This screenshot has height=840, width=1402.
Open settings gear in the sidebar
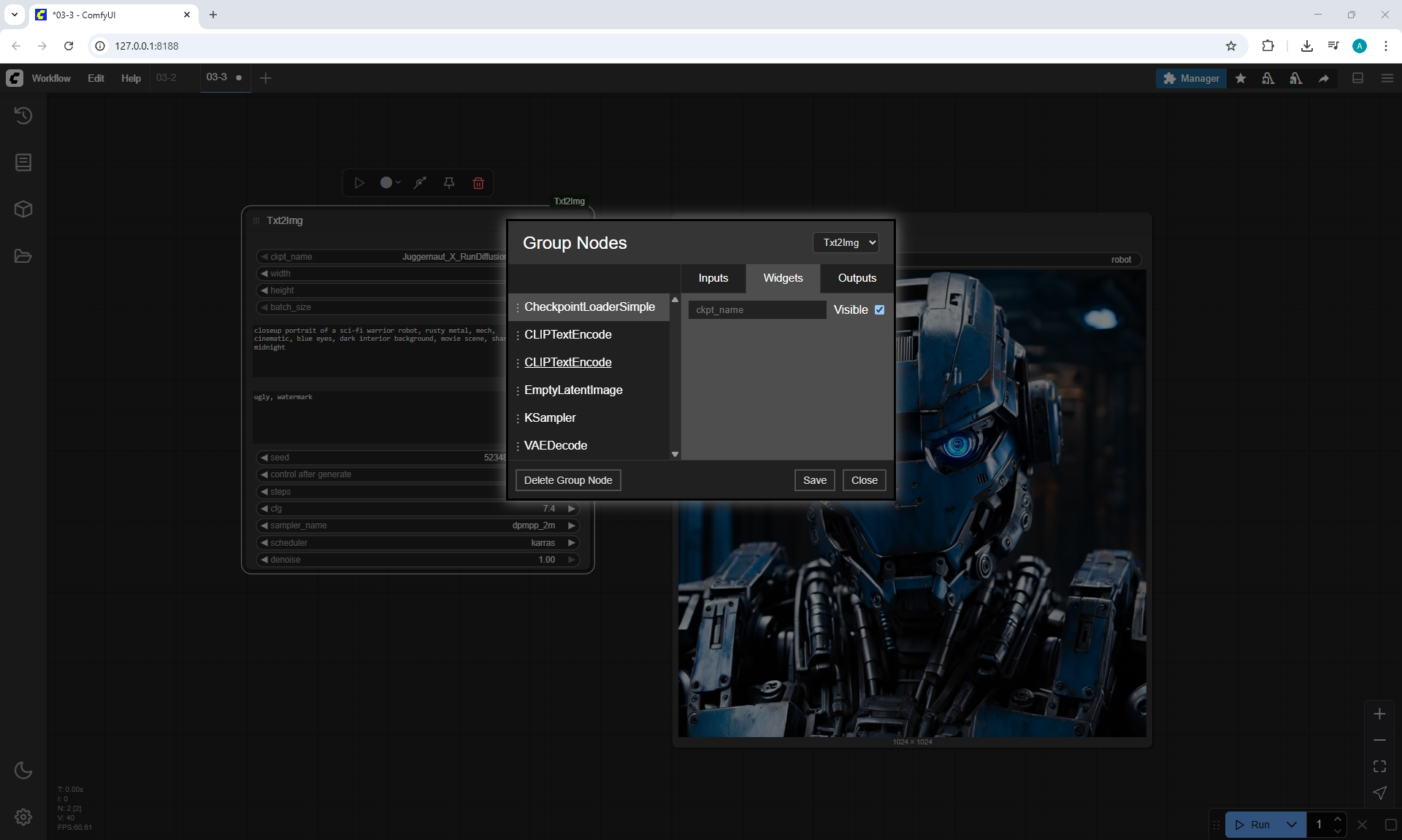[23, 817]
